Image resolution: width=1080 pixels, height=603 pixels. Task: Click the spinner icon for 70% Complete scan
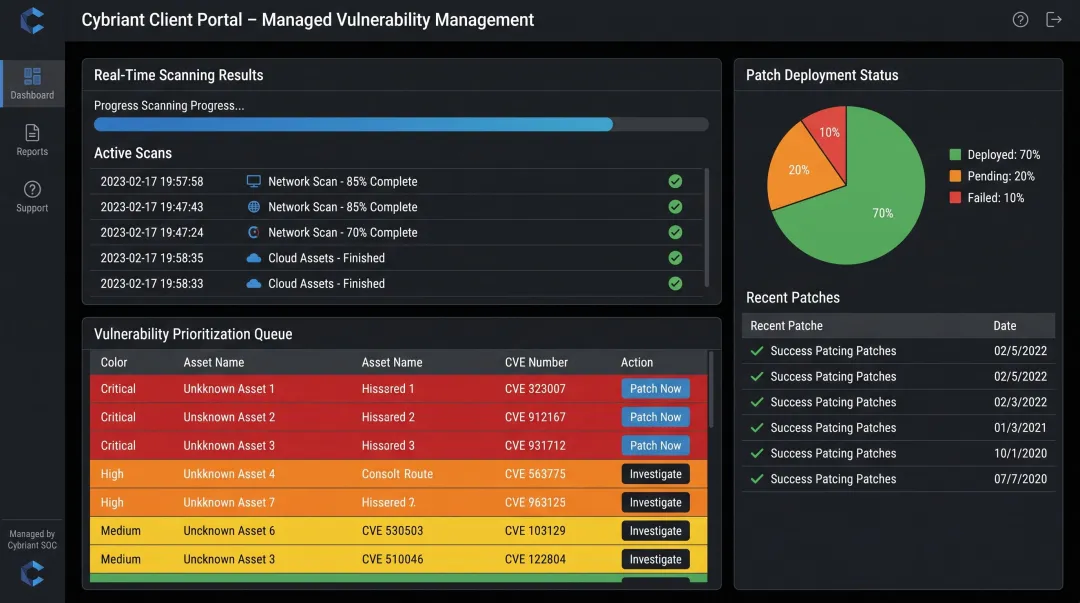tap(253, 232)
